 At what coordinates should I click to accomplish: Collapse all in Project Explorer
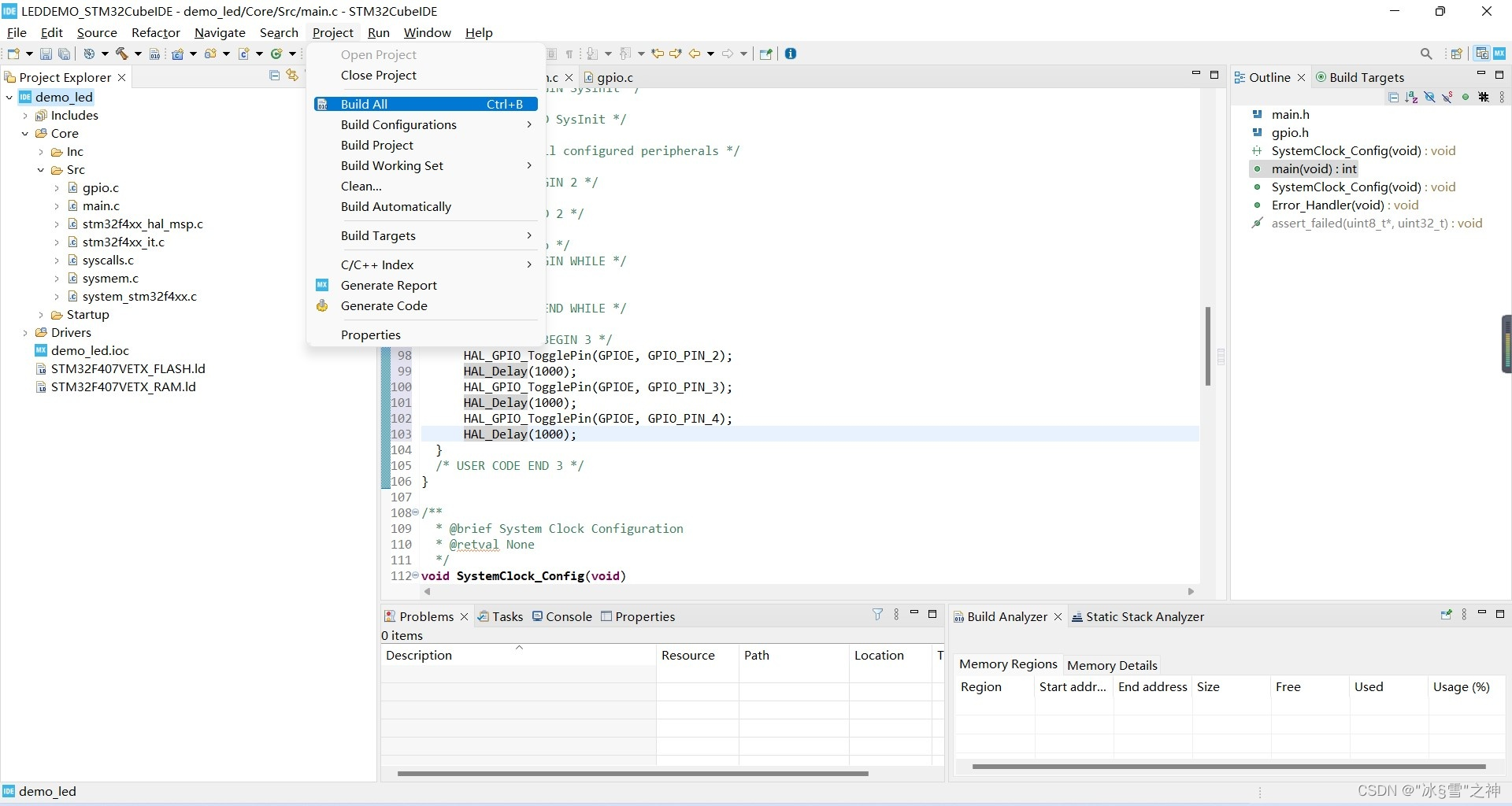pos(275,76)
